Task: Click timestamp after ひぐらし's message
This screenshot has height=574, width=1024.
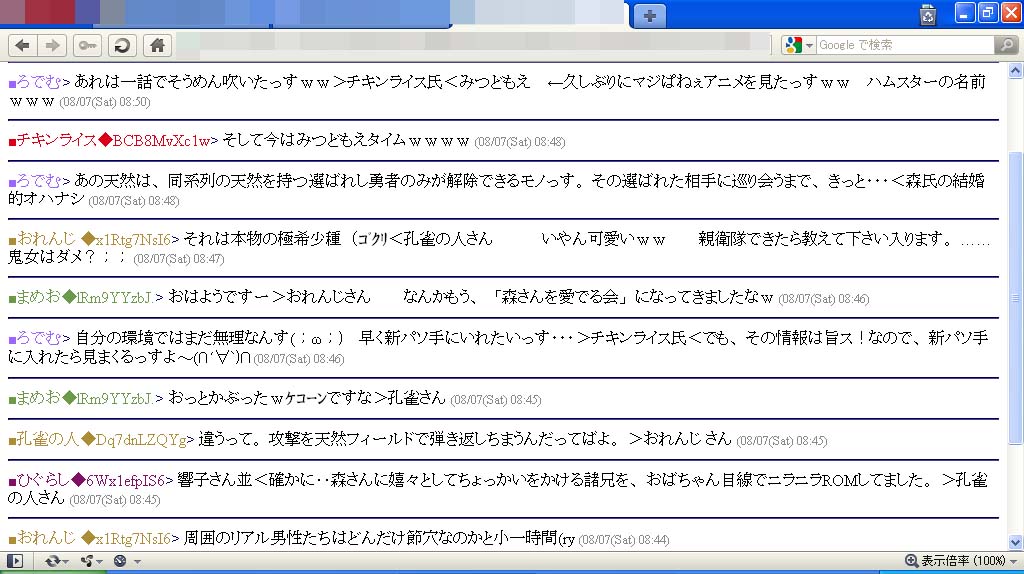Action: click(x=114, y=500)
